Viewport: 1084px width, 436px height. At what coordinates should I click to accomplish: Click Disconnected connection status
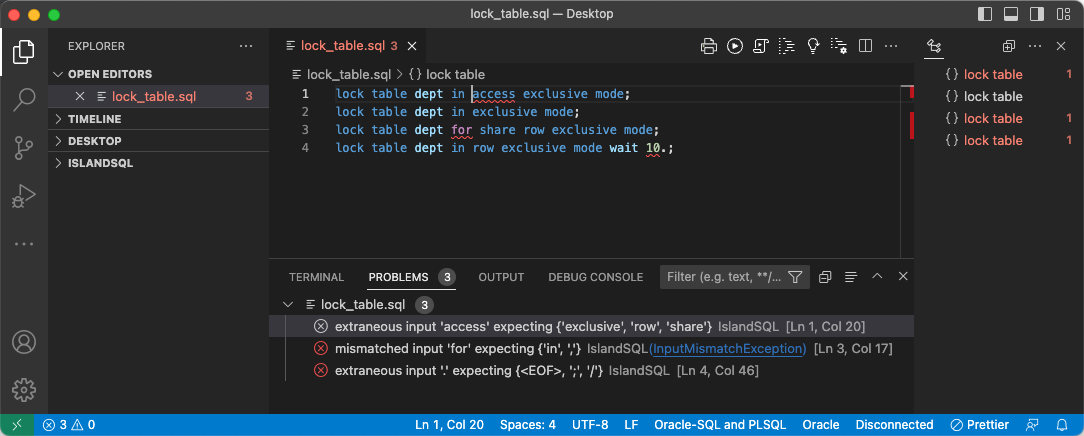point(894,425)
